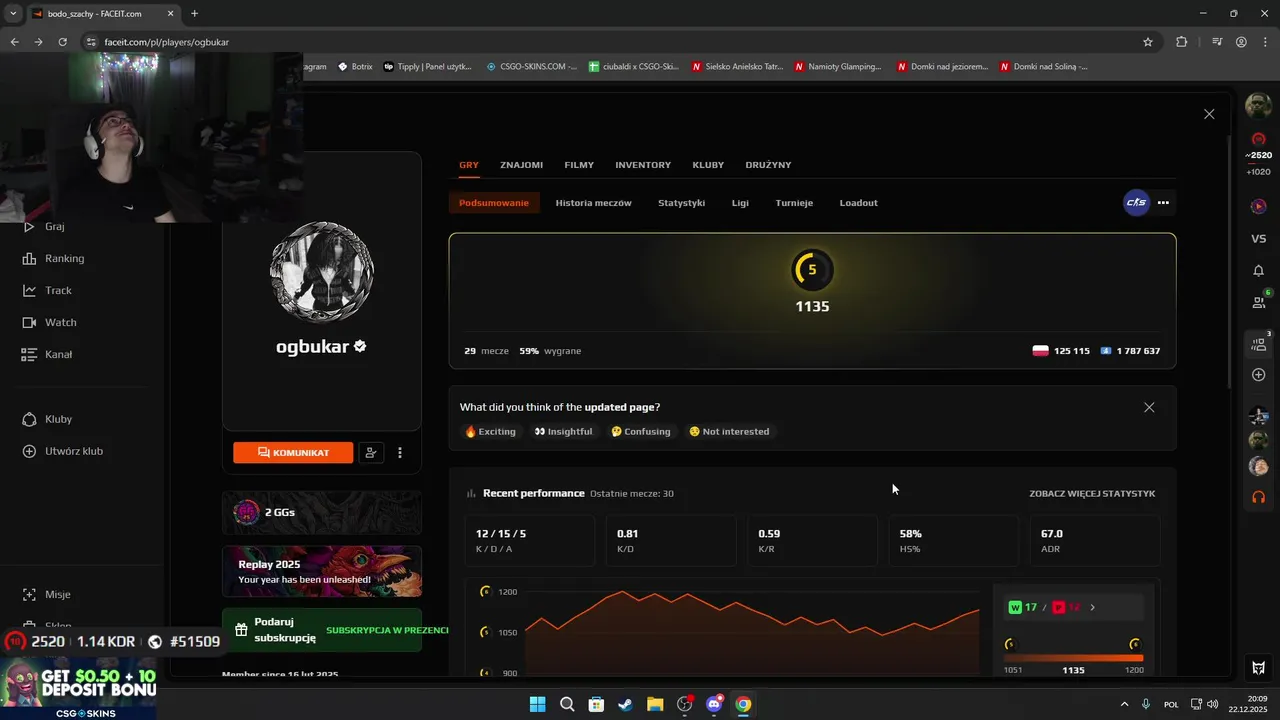
Task: Open Misje in the left sidebar
Action: pos(47,595)
